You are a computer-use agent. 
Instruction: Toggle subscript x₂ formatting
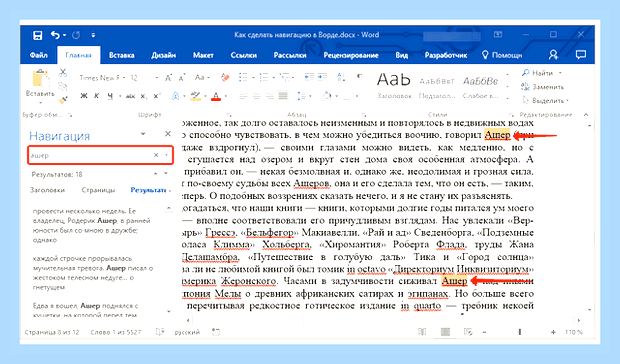point(144,96)
